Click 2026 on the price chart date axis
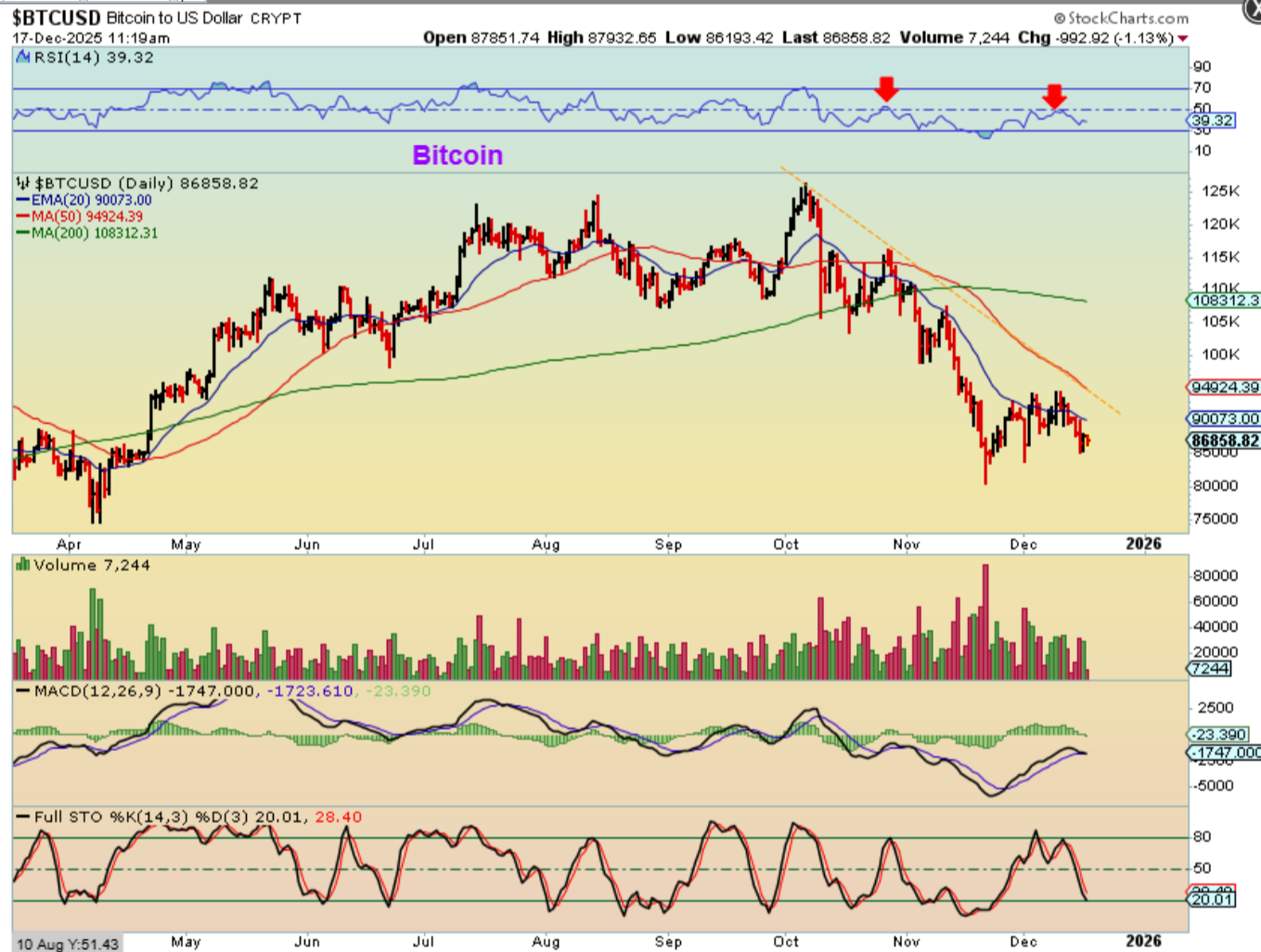The width and height of the screenshot is (1261, 952). [x=1143, y=545]
